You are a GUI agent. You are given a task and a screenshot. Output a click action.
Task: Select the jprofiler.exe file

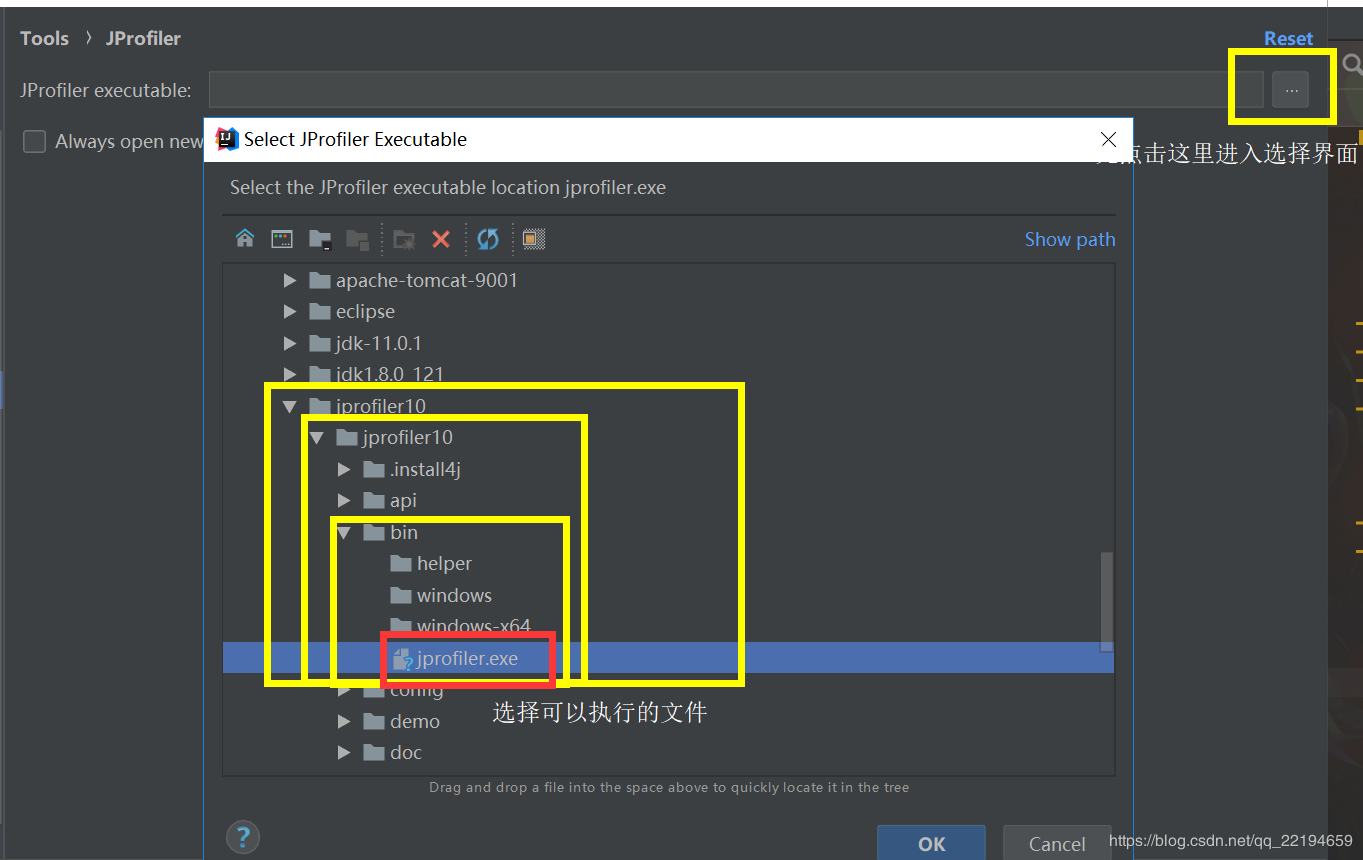click(x=668, y=658)
